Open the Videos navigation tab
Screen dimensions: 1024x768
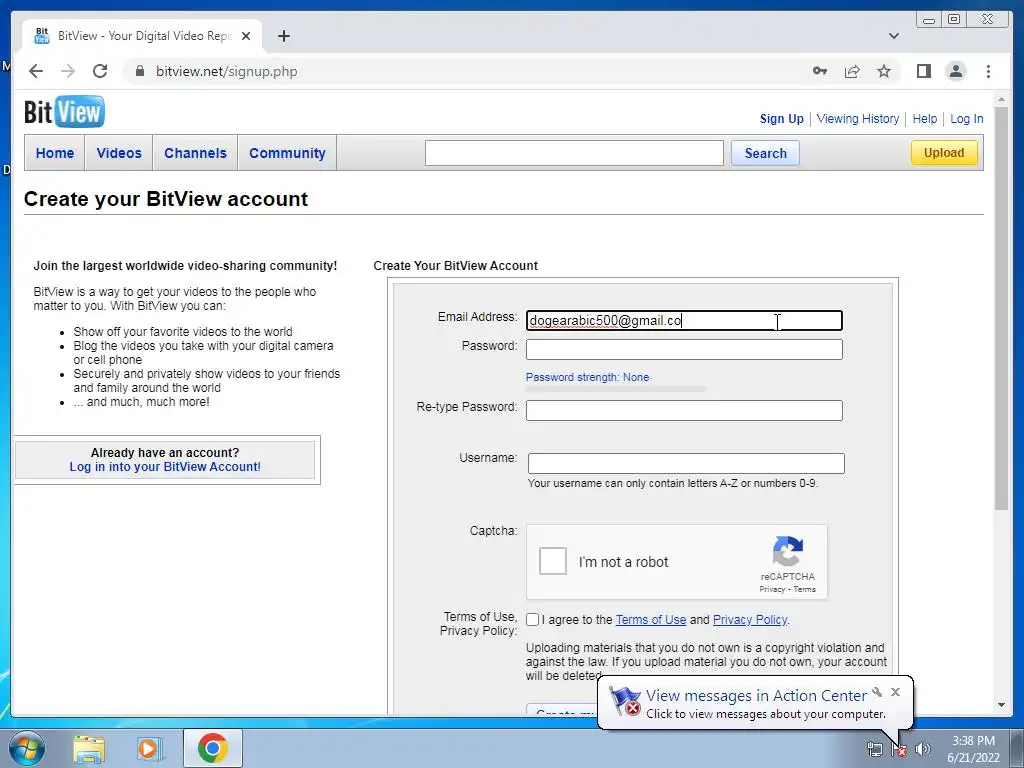pyautogui.click(x=119, y=153)
